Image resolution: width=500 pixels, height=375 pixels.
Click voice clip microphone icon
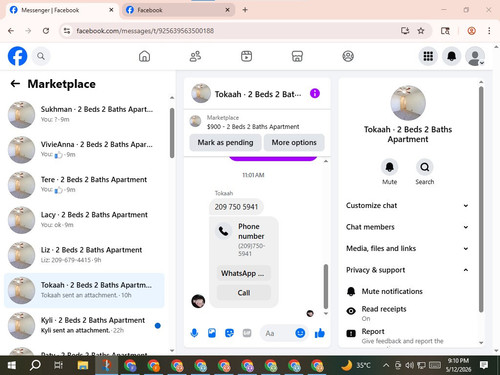[194, 333]
